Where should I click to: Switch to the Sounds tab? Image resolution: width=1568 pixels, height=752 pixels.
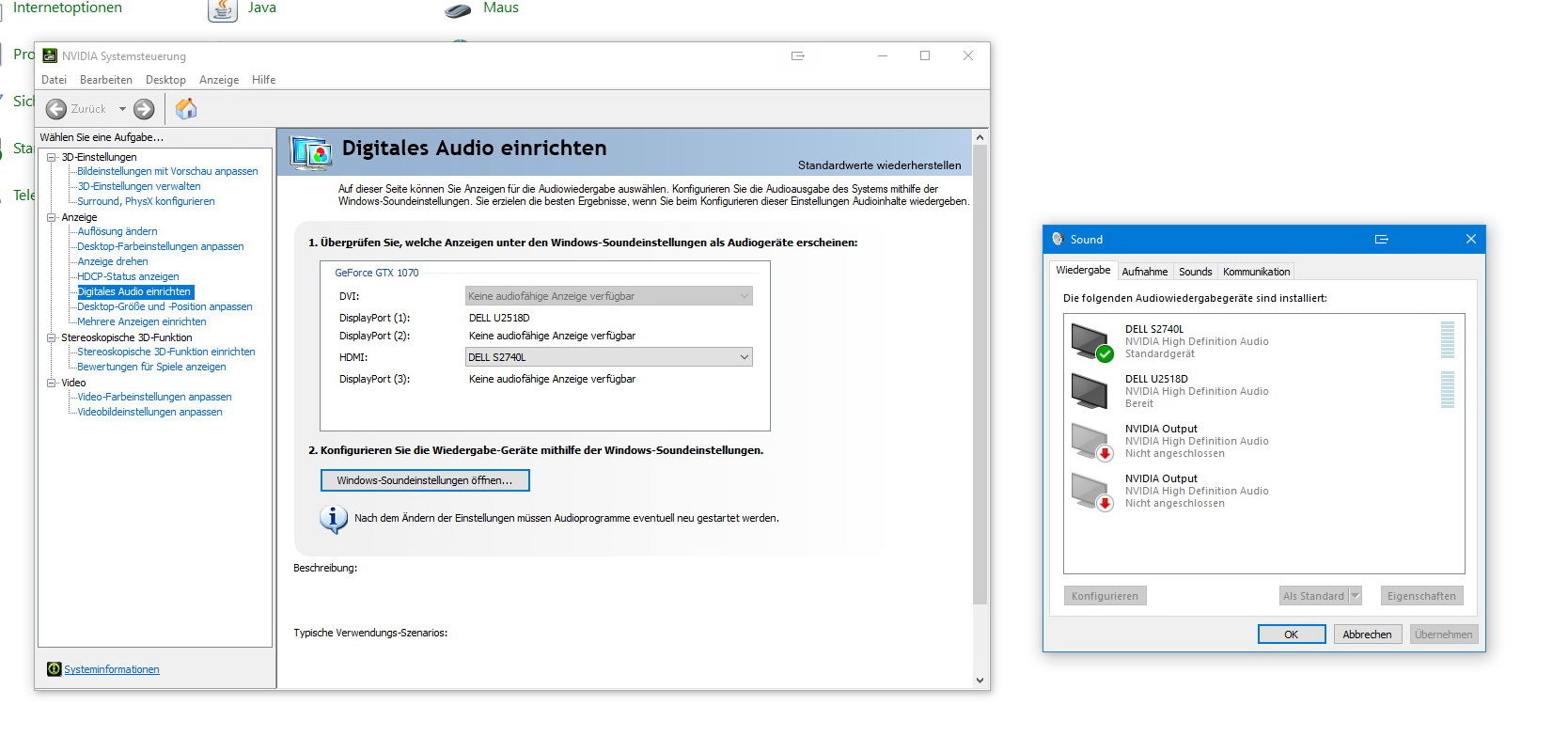point(1196,272)
